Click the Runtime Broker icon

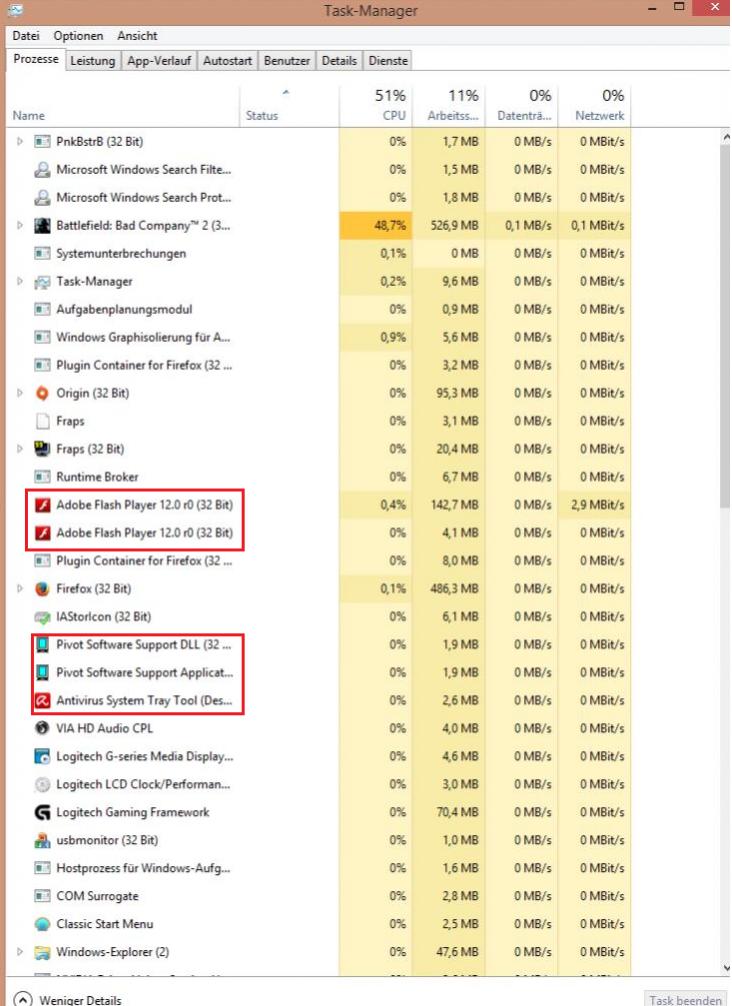coord(42,477)
